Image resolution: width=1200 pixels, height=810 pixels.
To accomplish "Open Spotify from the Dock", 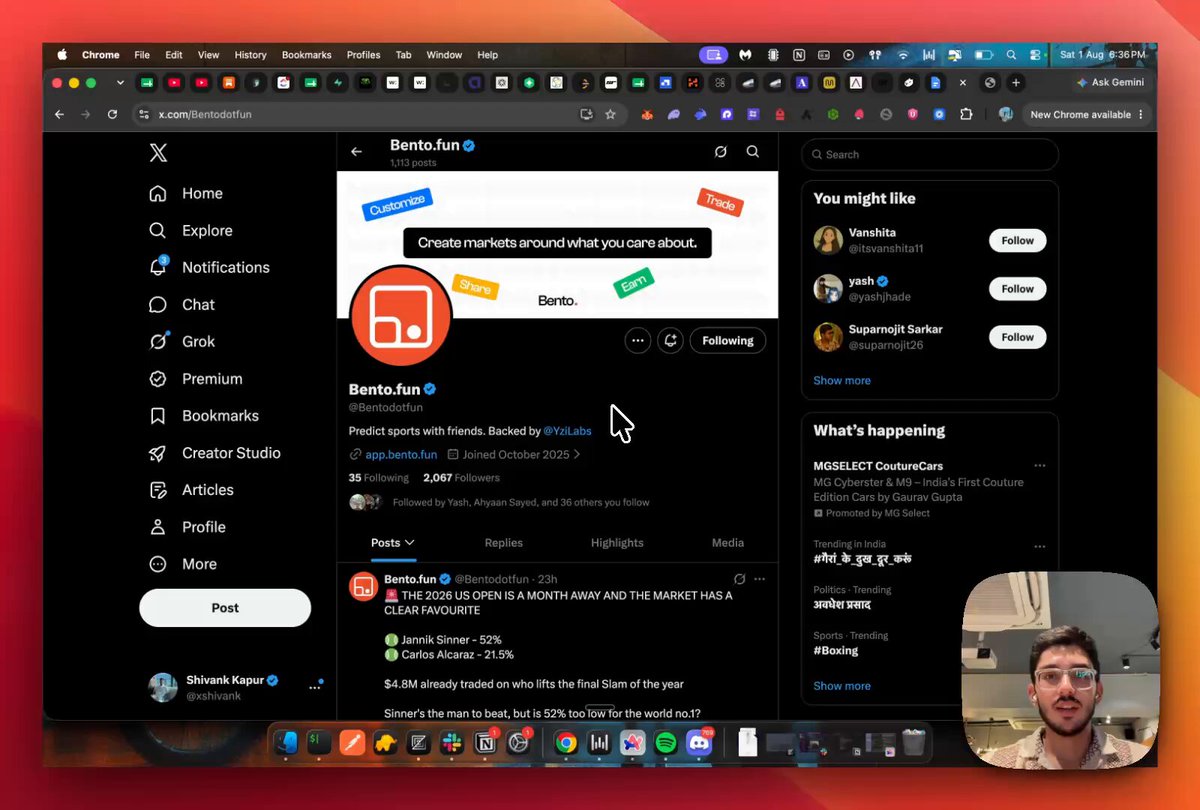I will click(x=665, y=743).
